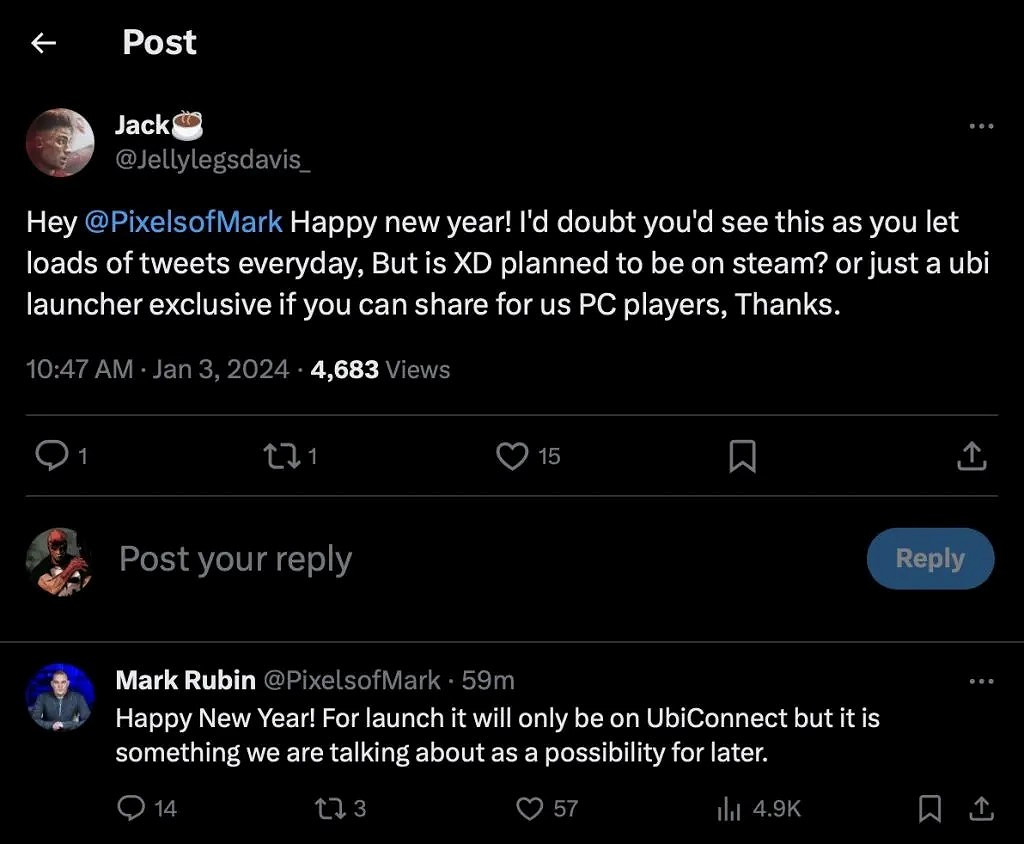Click reply icon on Mark Rubin's comment
The width and height of the screenshot is (1024, 844).
tap(131, 808)
